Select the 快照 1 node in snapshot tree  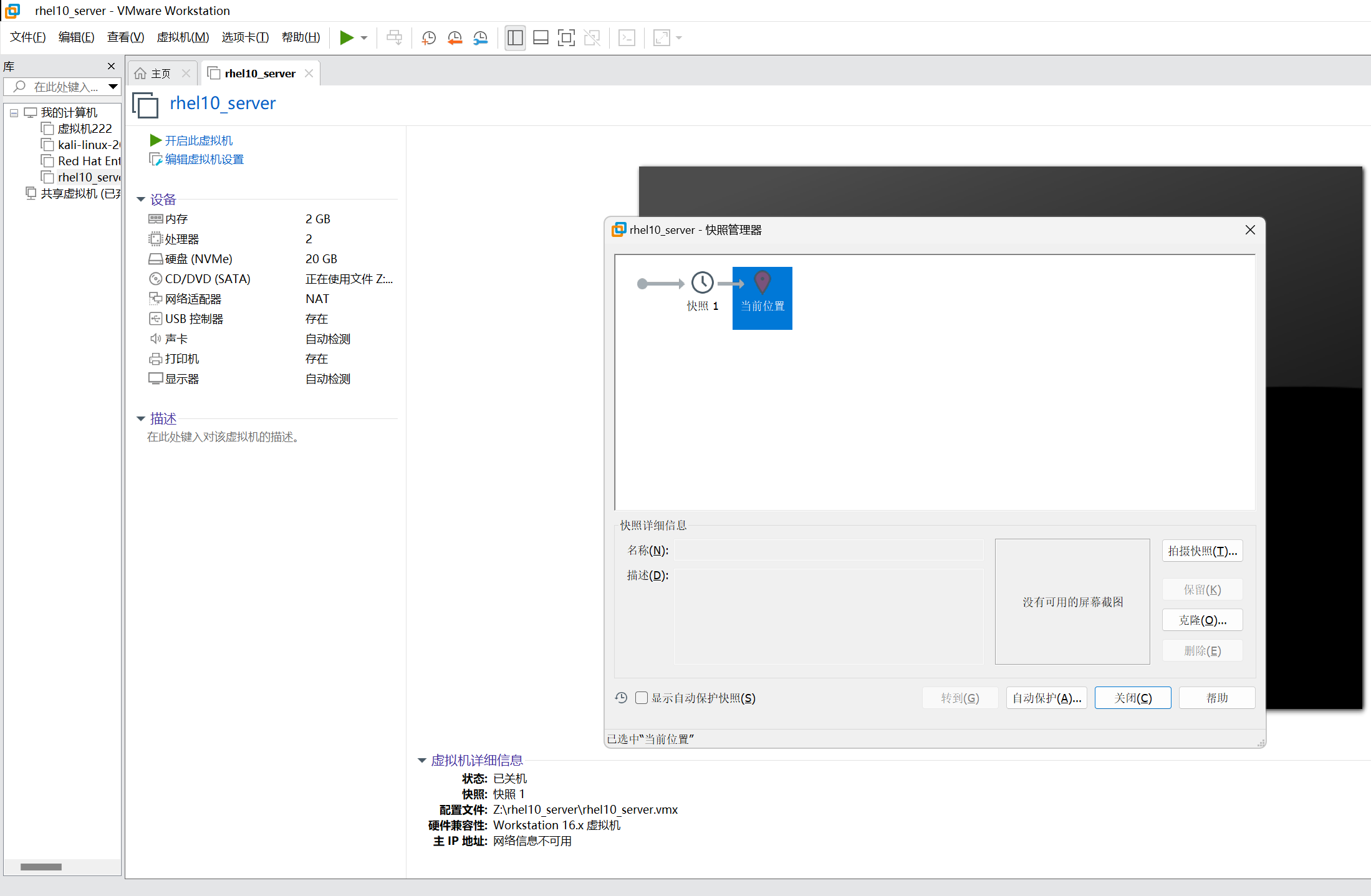coord(702,291)
